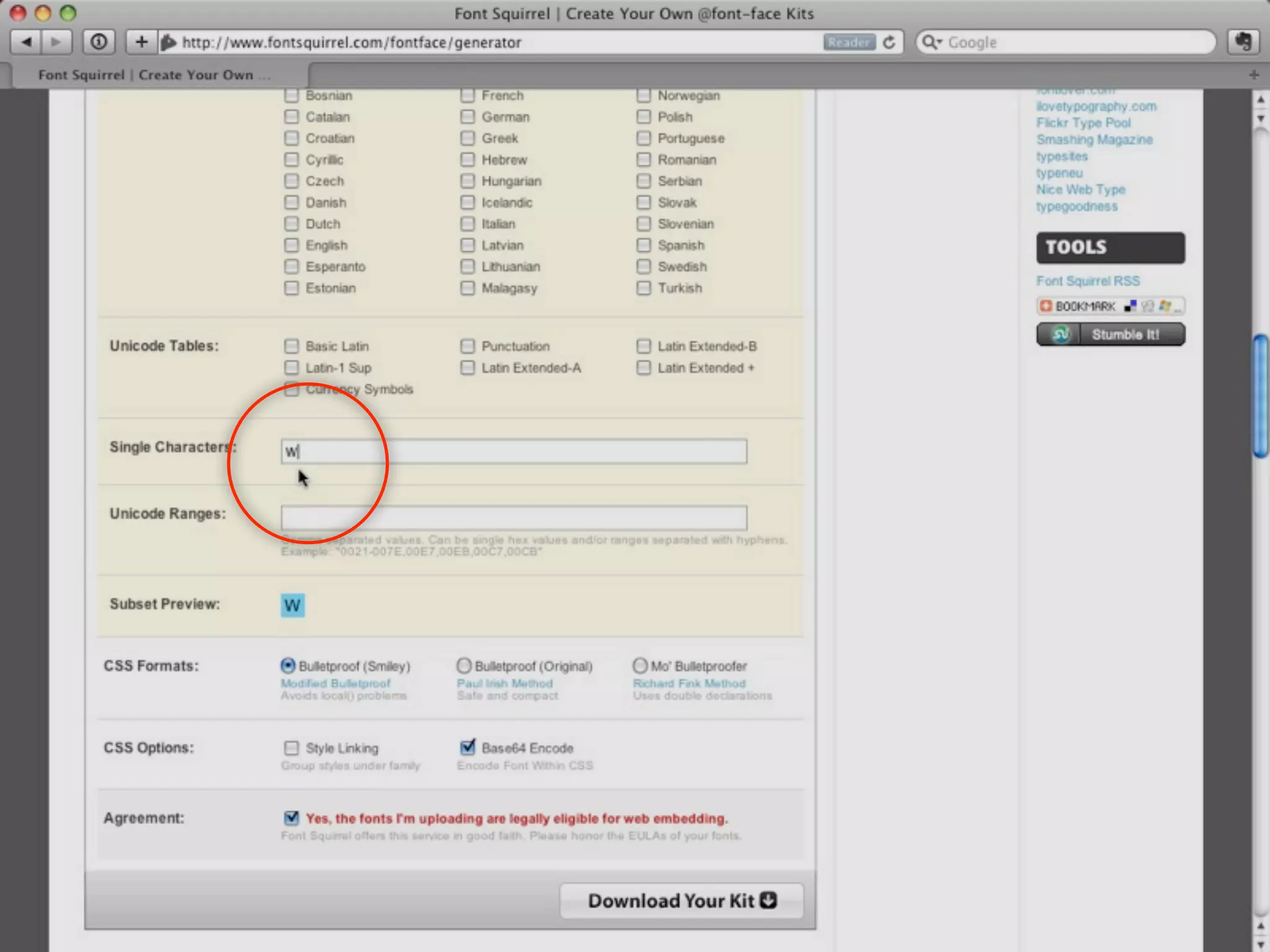1270x952 pixels.
Task: Open the Paul Irish Method link
Action: (505, 683)
